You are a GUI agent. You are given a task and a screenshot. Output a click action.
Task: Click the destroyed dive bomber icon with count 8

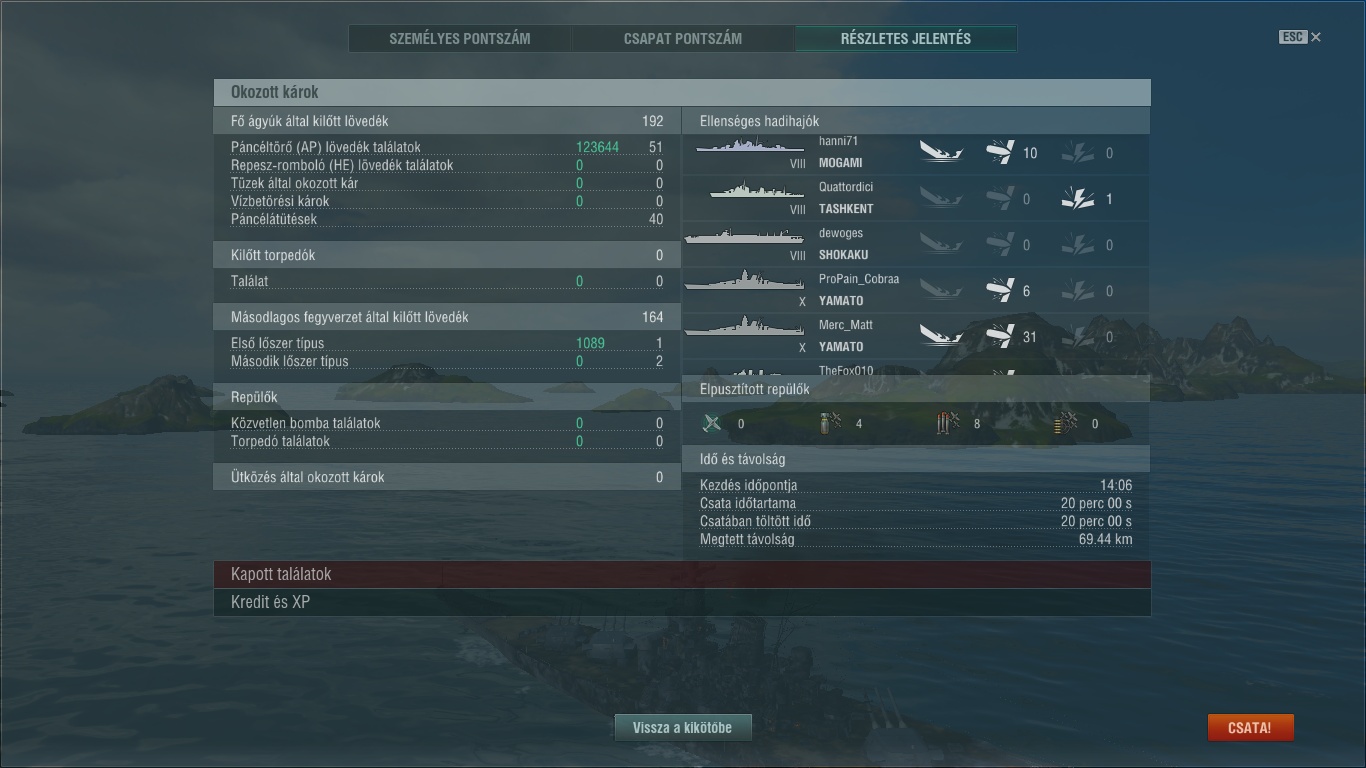(949, 423)
